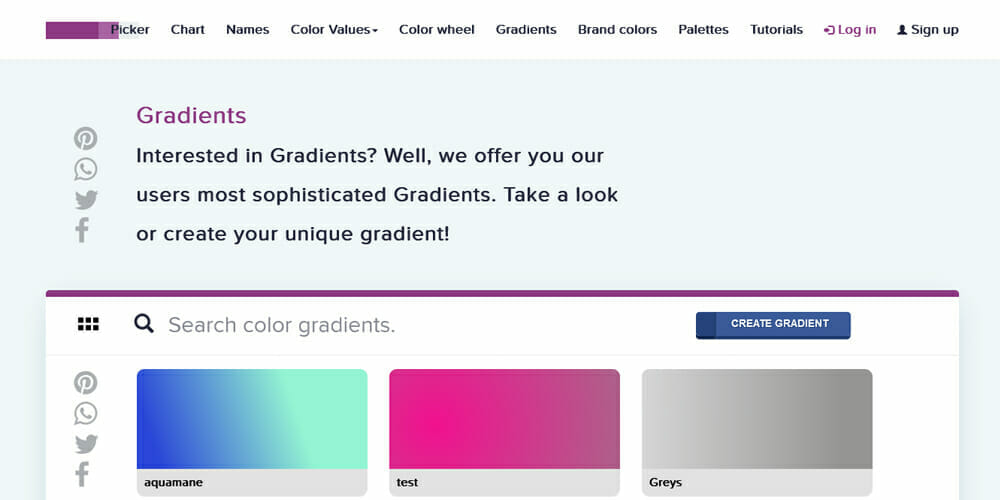The image size is (1000, 500).
Task: Share via WhatsApp in the header section
Action: pyautogui.click(x=86, y=169)
